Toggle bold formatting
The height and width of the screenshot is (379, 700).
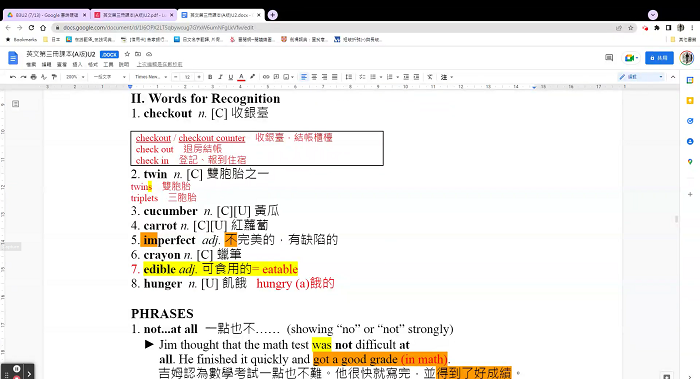[x=210, y=77]
